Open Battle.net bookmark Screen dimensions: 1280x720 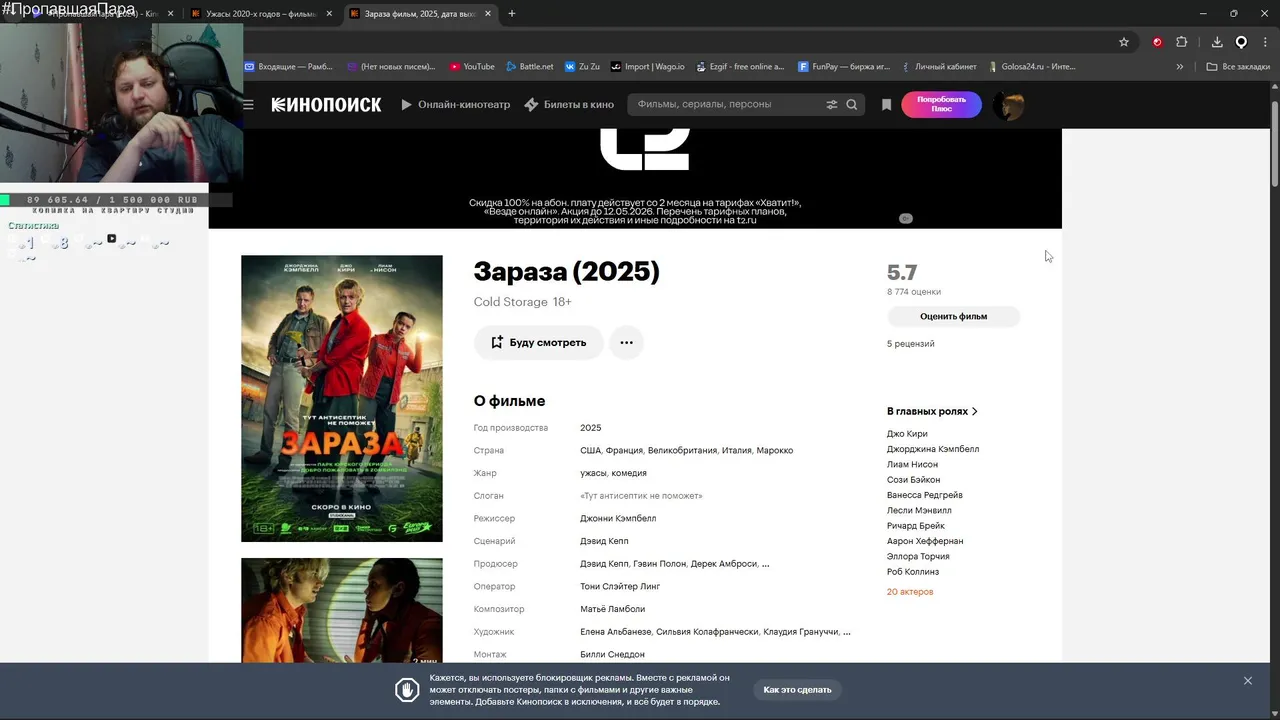(x=529, y=67)
